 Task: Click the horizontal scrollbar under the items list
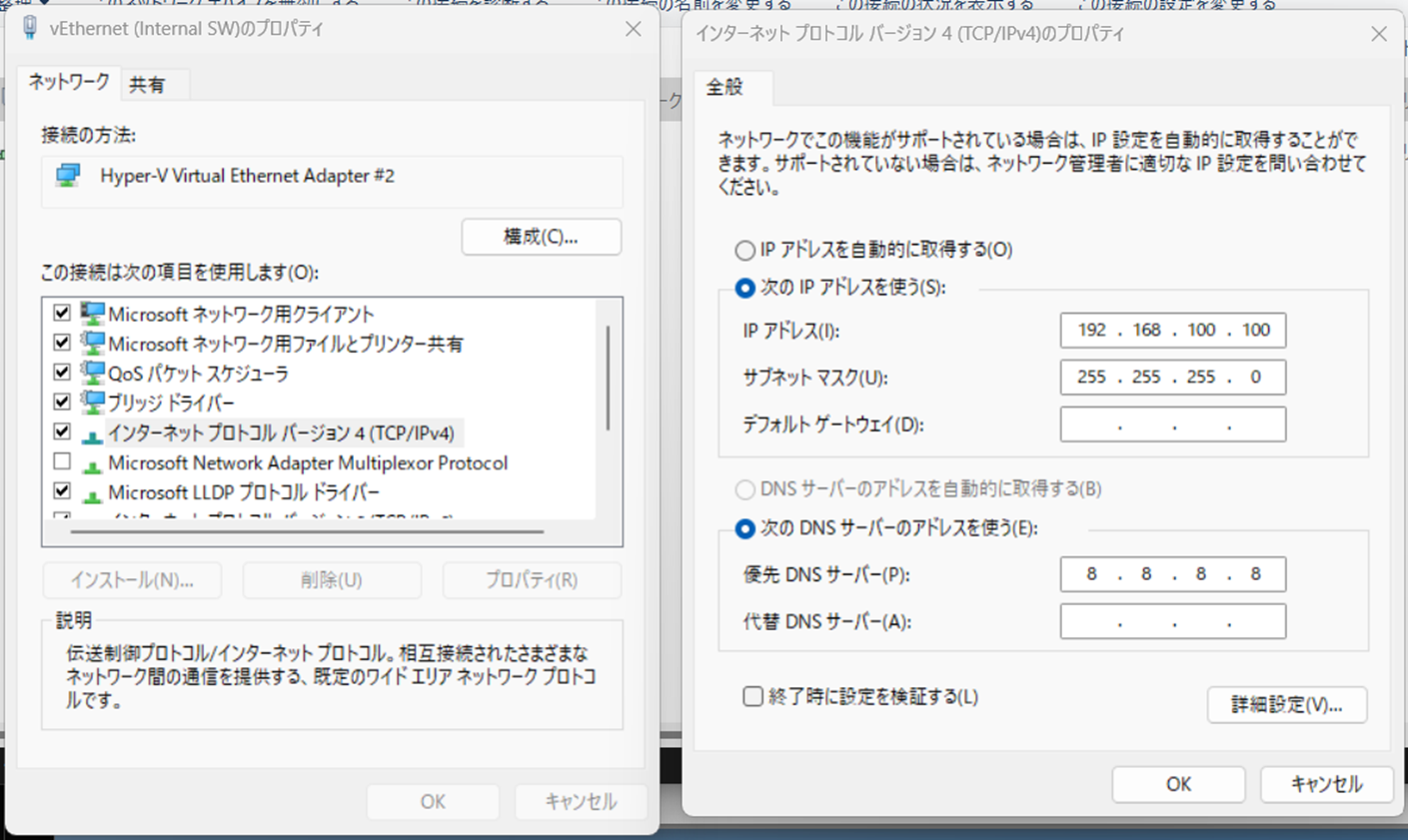(x=307, y=532)
